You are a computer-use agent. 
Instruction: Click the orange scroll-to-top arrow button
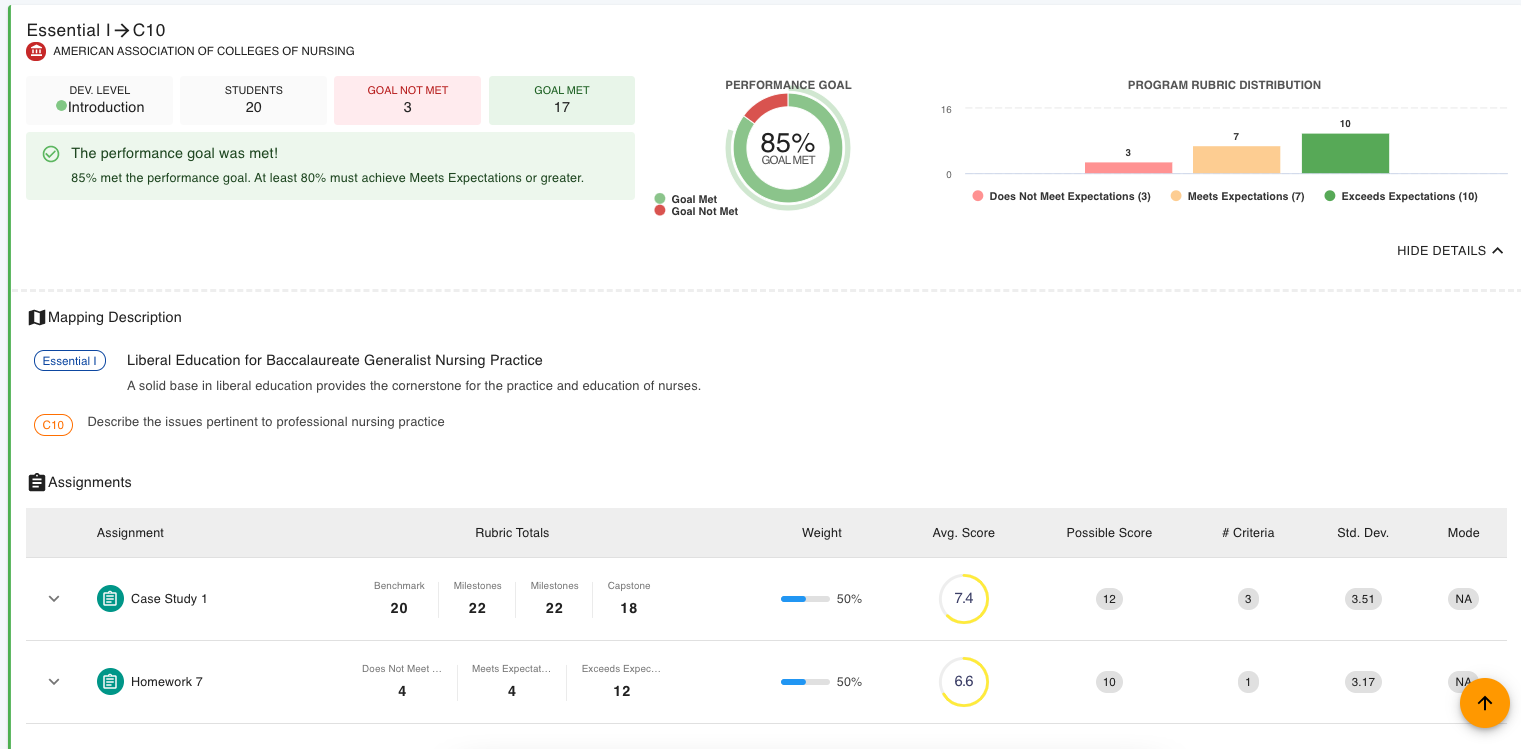[x=1485, y=703]
